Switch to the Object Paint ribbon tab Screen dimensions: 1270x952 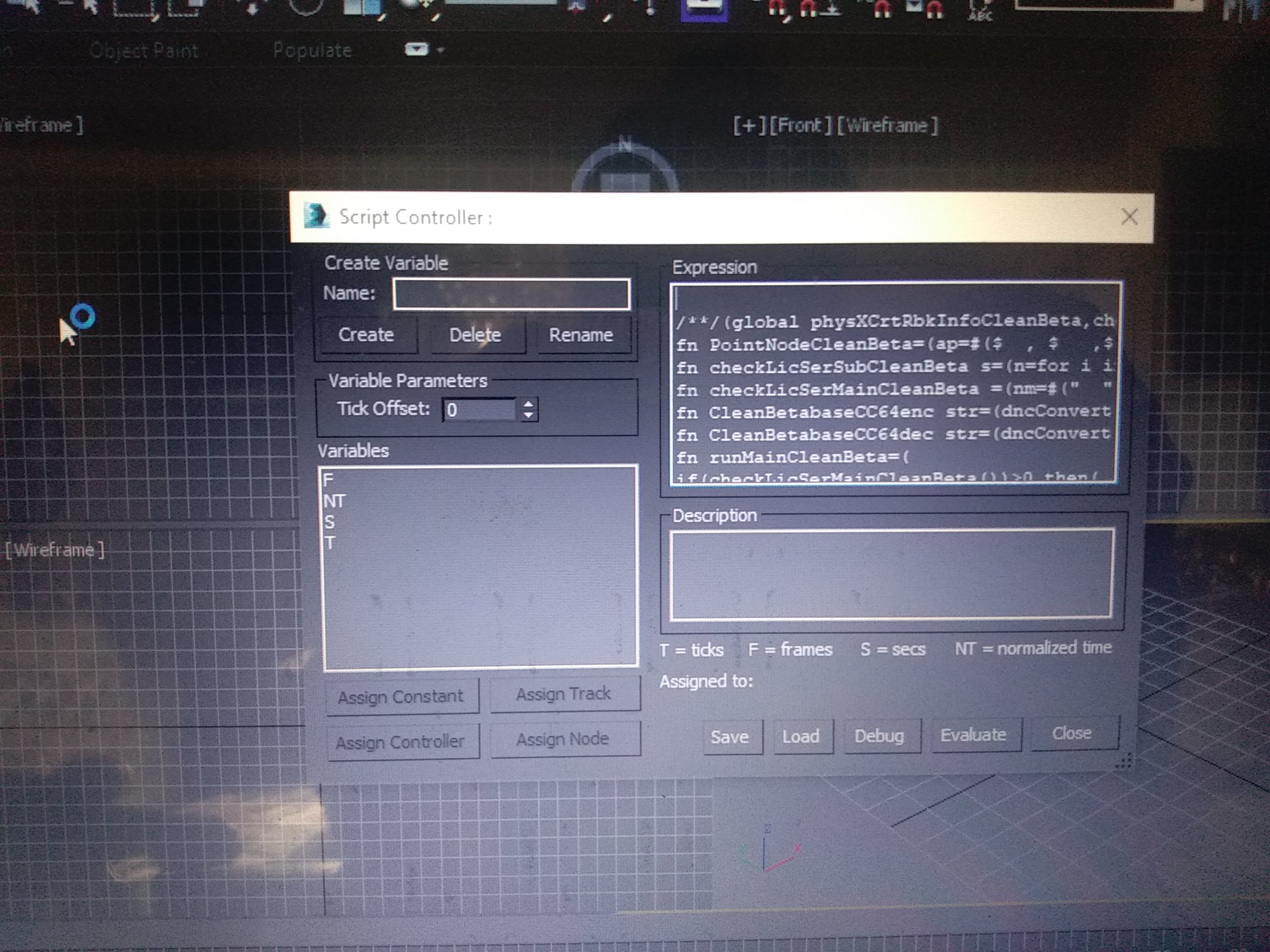tap(144, 51)
